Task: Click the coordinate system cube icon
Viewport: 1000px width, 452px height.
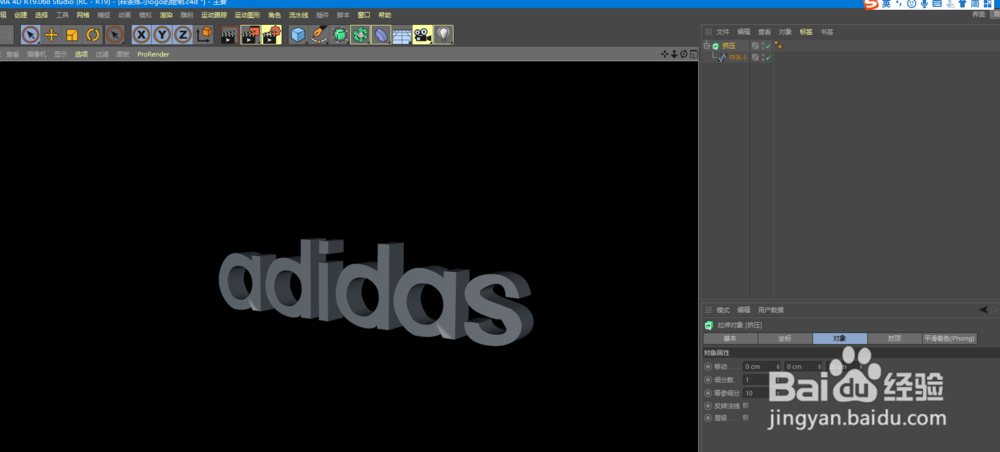Action: pyautogui.click(x=204, y=35)
